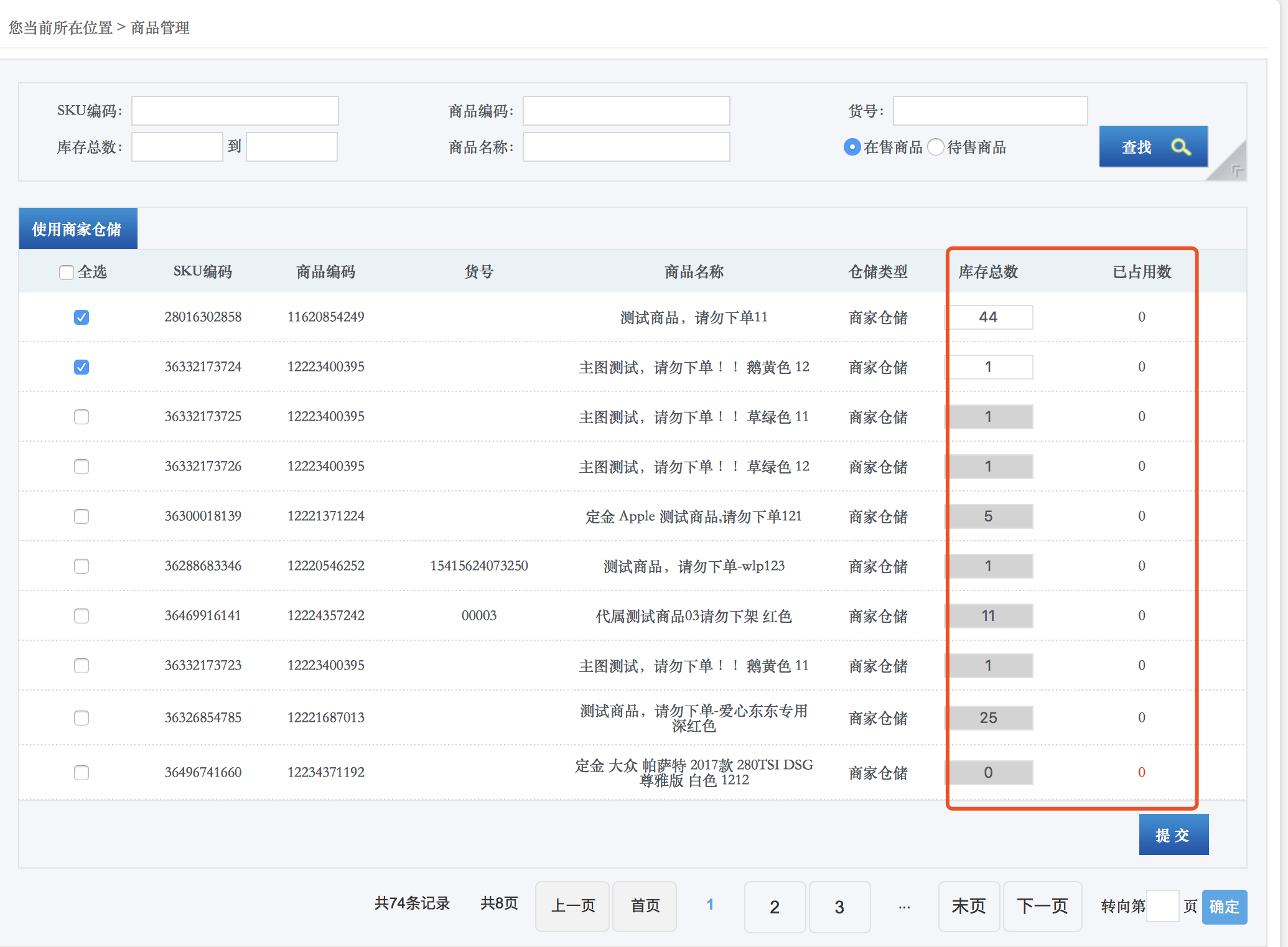The image size is (1288, 947).
Task: Go to page 2 of results
Action: point(774,907)
